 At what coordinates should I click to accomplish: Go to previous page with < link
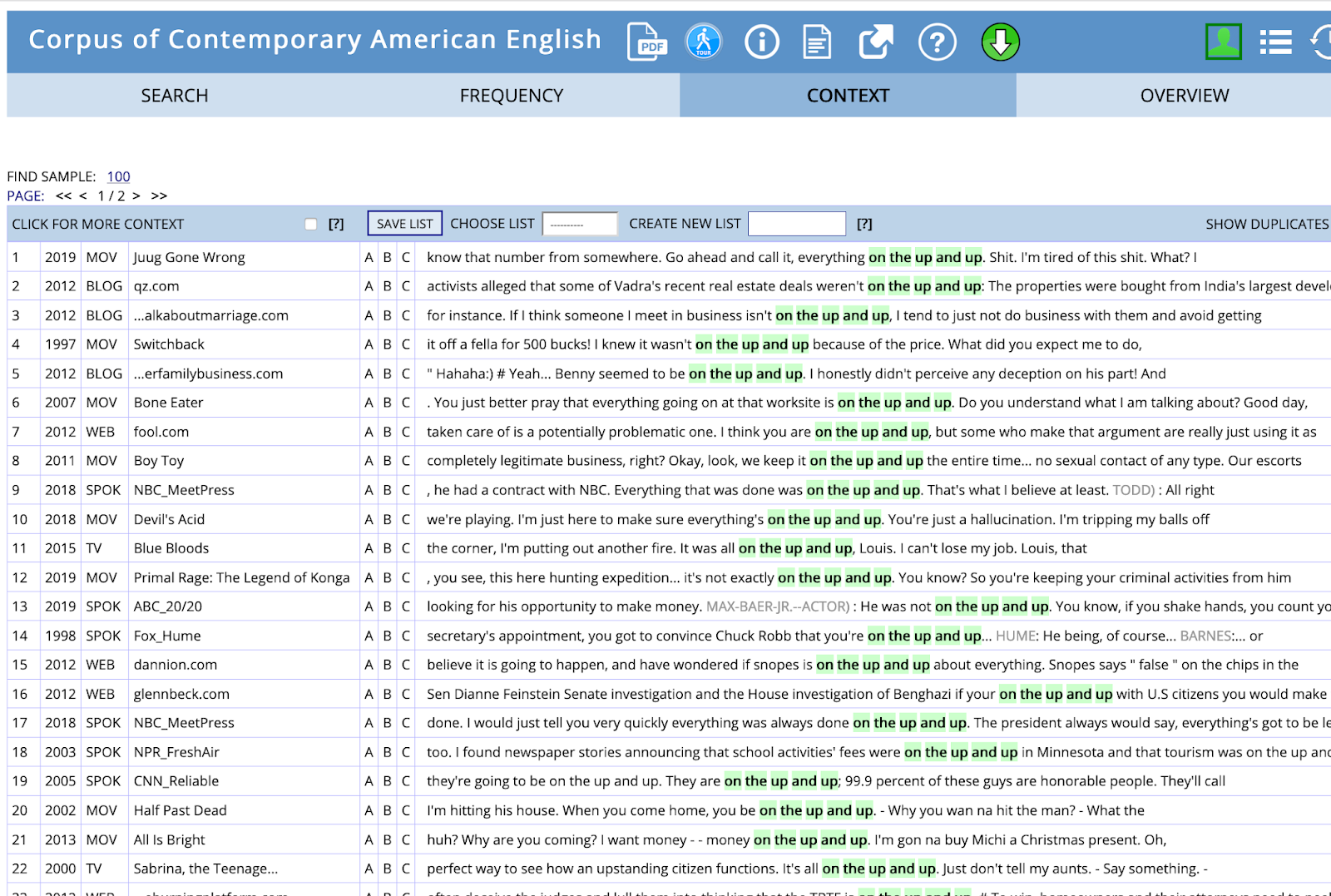(82, 196)
